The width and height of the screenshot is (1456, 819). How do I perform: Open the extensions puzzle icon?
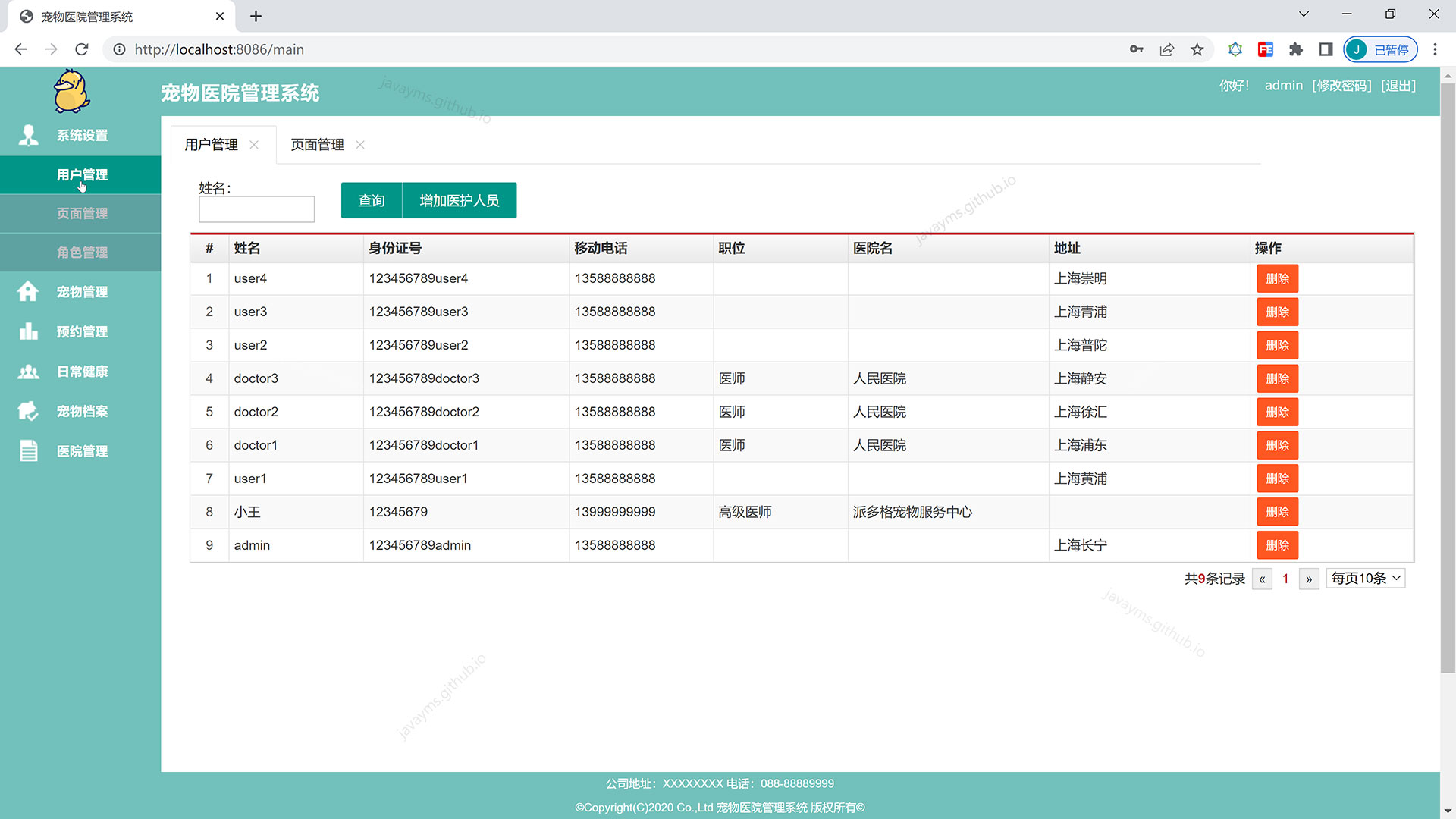point(1295,49)
